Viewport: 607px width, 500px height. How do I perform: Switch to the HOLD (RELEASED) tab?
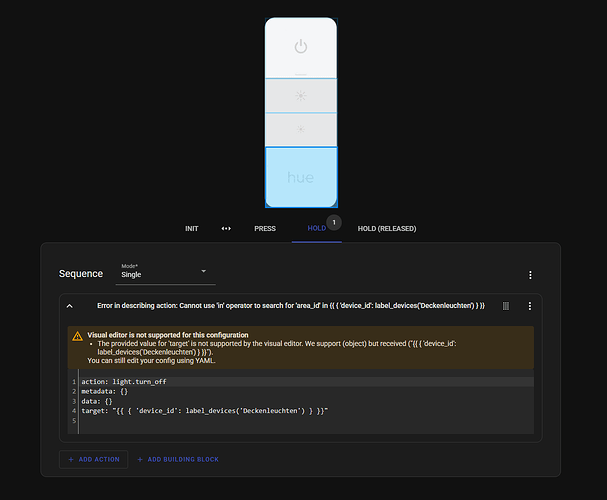pyautogui.click(x=387, y=229)
